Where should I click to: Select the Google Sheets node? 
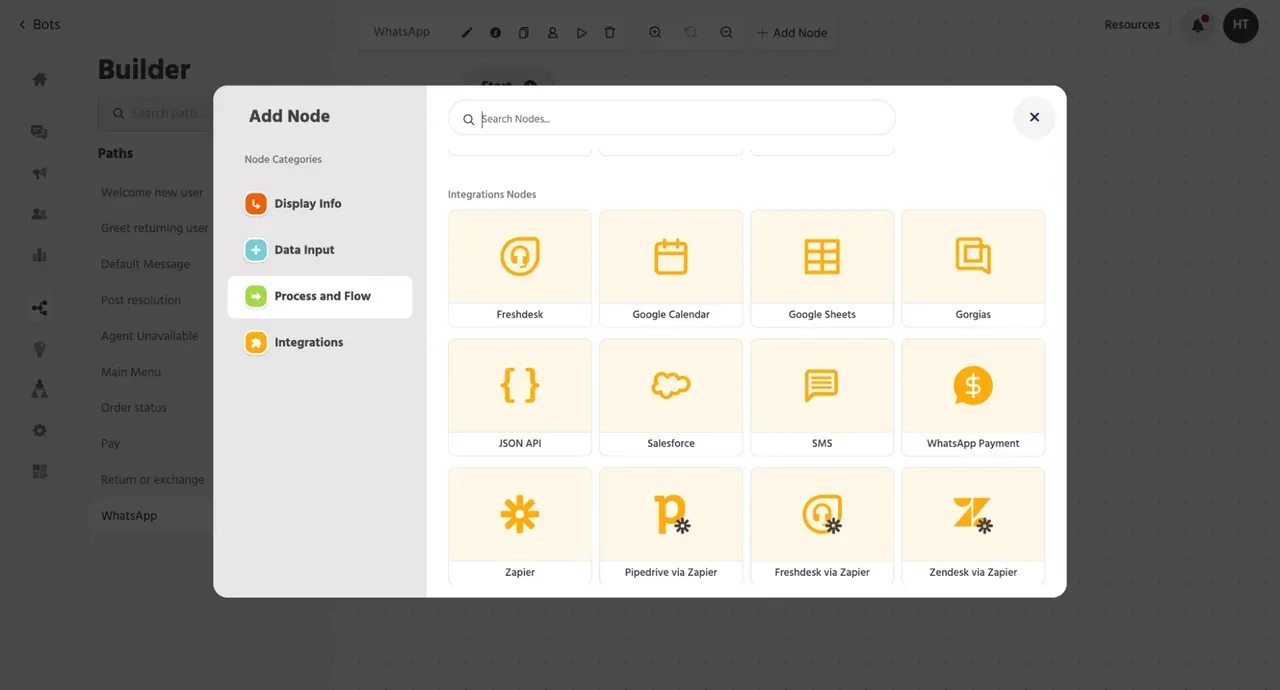[822, 268]
